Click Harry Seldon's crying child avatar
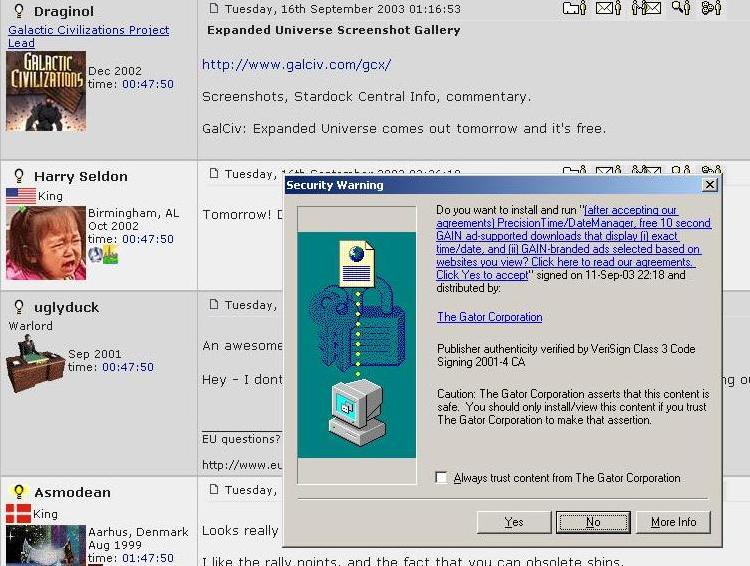The width and height of the screenshot is (750, 566). pos(46,242)
